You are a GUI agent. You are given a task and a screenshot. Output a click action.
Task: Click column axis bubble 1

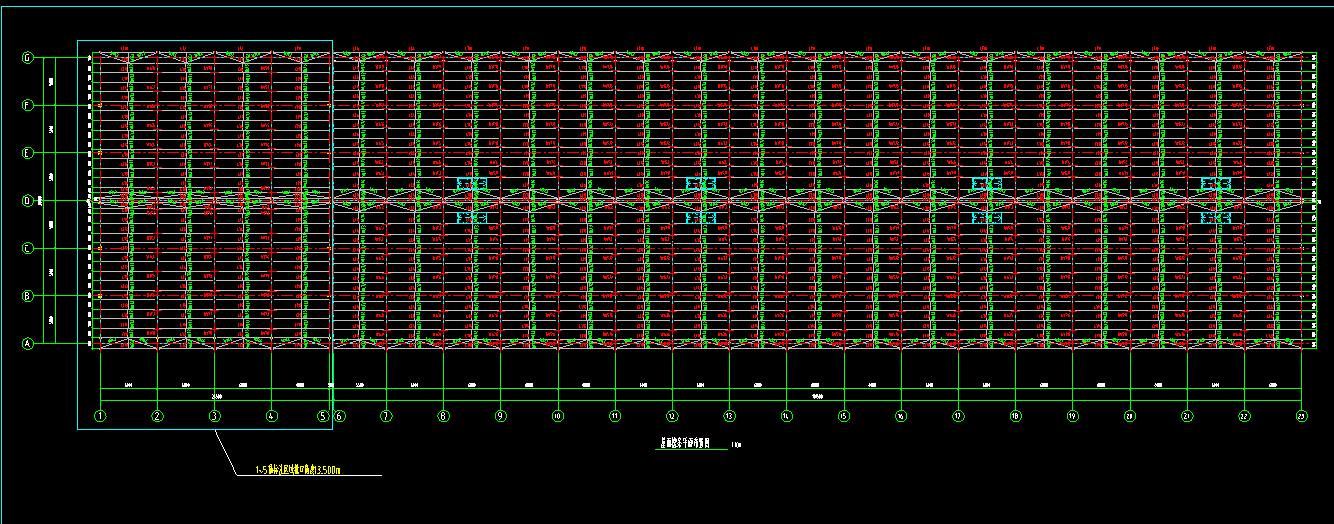[100, 416]
